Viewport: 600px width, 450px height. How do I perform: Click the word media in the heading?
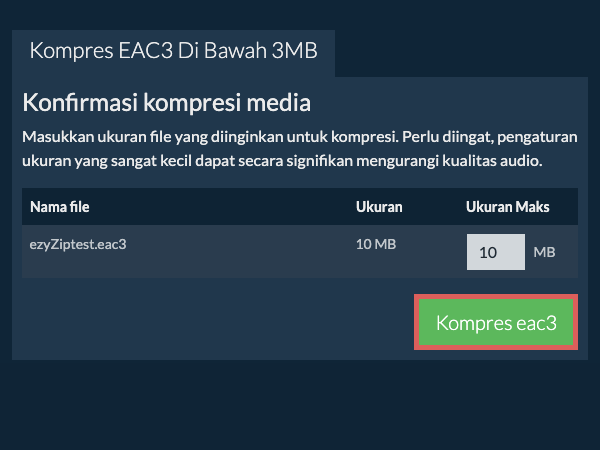tap(280, 102)
